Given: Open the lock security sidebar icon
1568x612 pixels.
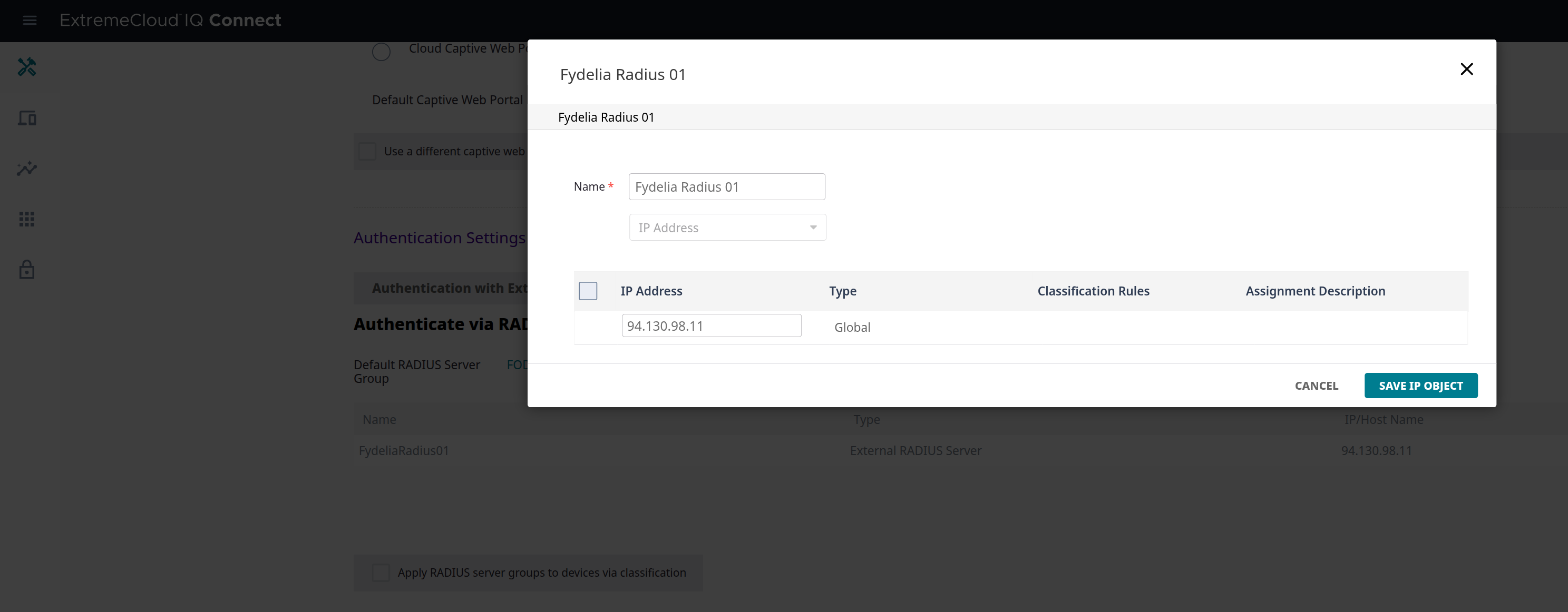Looking at the screenshot, I should (x=27, y=270).
